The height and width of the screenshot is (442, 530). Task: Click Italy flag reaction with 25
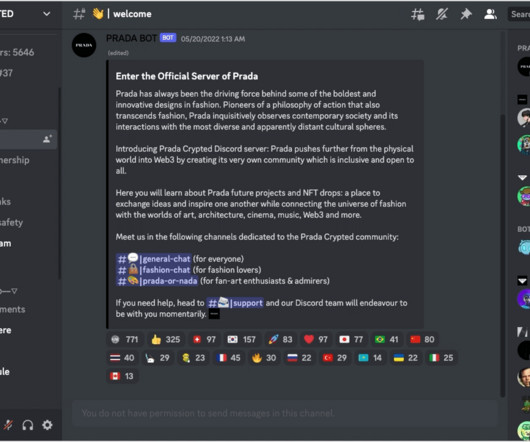tap(441, 358)
